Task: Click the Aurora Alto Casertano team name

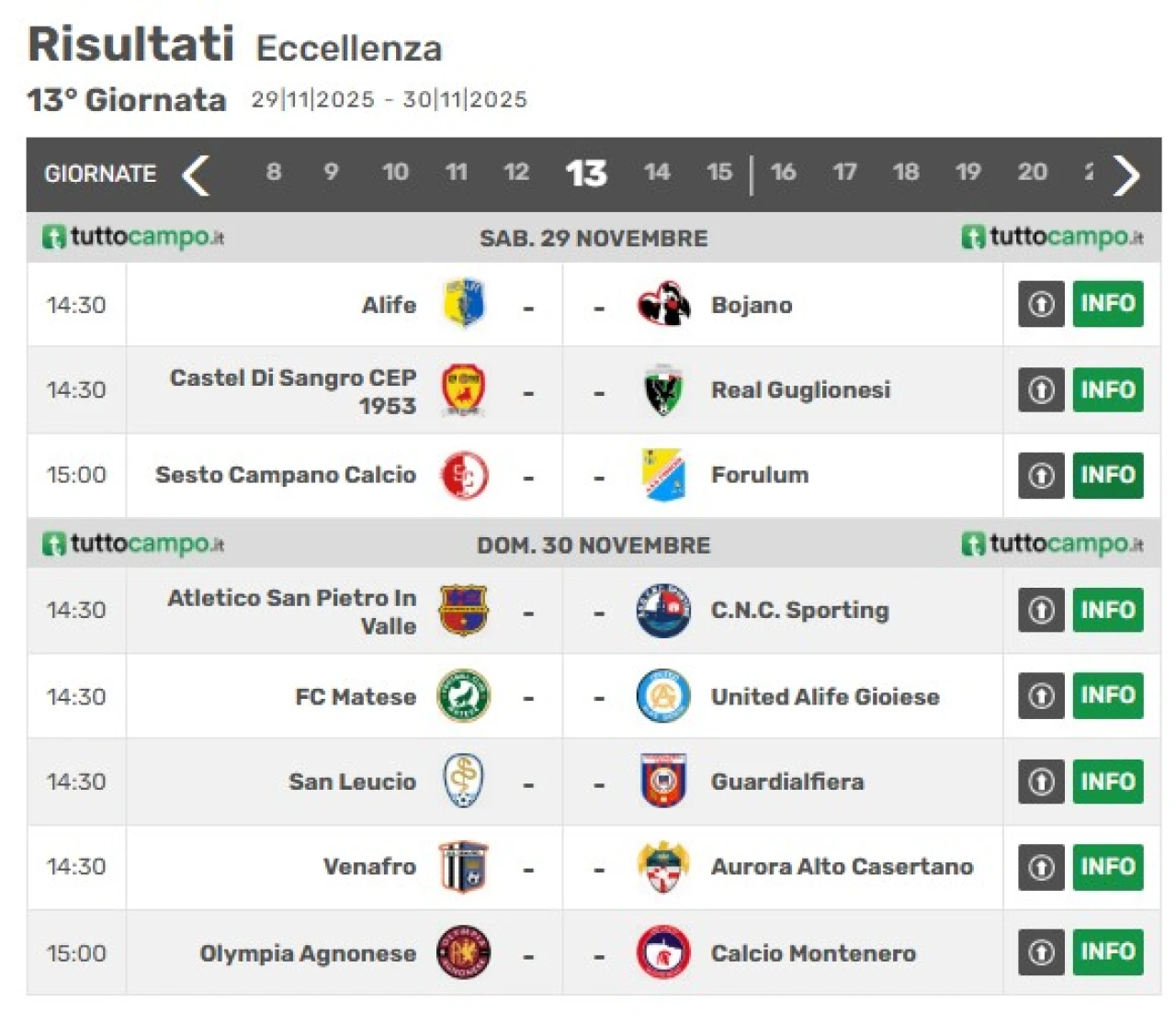Action: tap(842, 866)
